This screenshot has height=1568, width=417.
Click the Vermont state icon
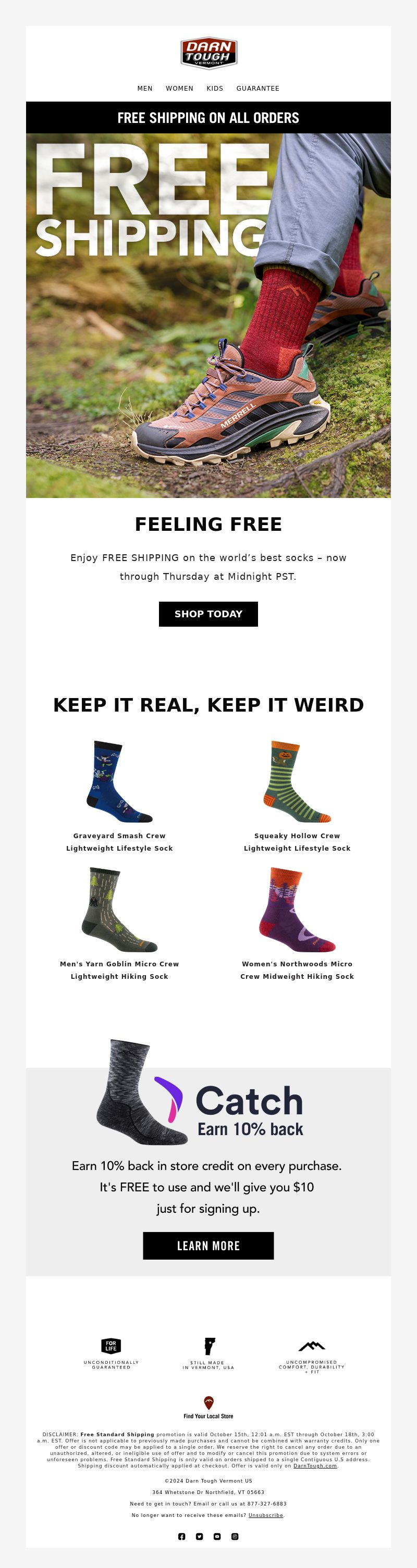pyautogui.click(x=209, y=1346)
